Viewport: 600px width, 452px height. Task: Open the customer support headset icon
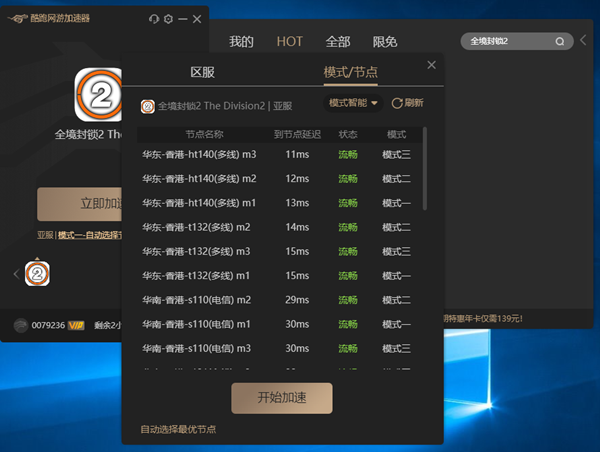[154, 19]
